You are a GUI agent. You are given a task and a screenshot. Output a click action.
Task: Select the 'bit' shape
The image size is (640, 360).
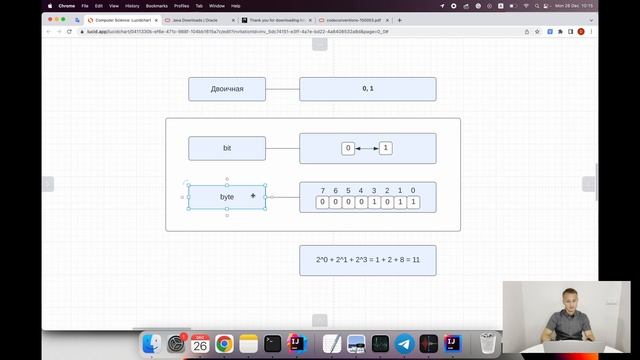click(227, 148)
